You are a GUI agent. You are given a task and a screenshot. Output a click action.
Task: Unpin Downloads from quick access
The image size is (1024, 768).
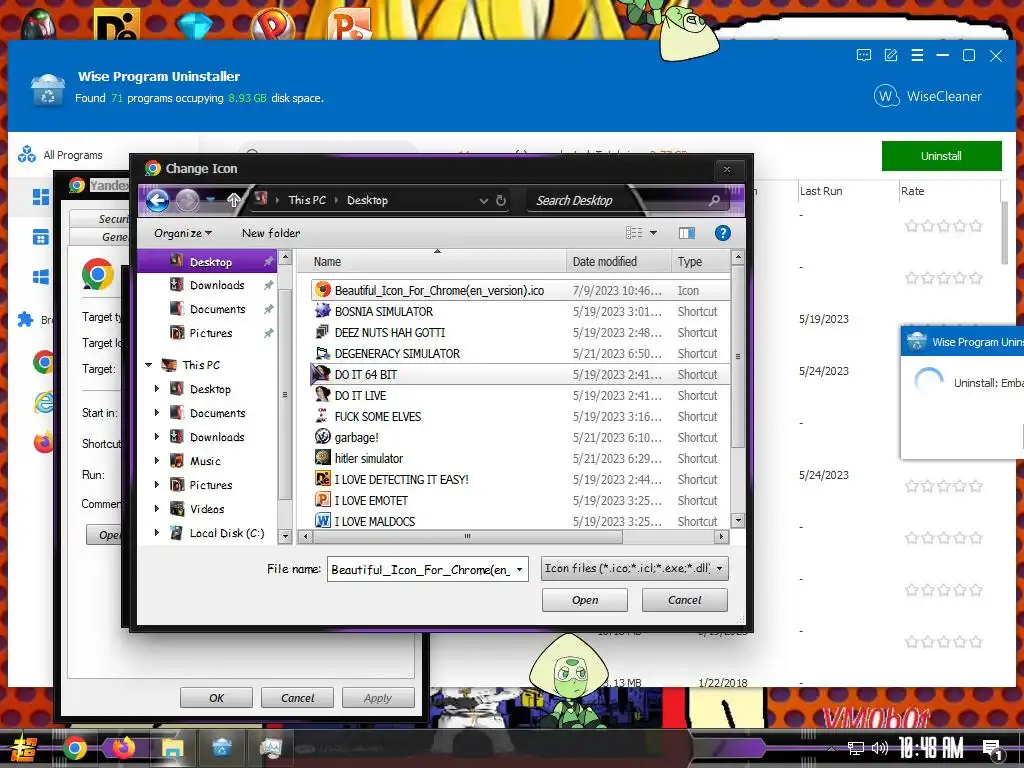(x=268, y=285)
